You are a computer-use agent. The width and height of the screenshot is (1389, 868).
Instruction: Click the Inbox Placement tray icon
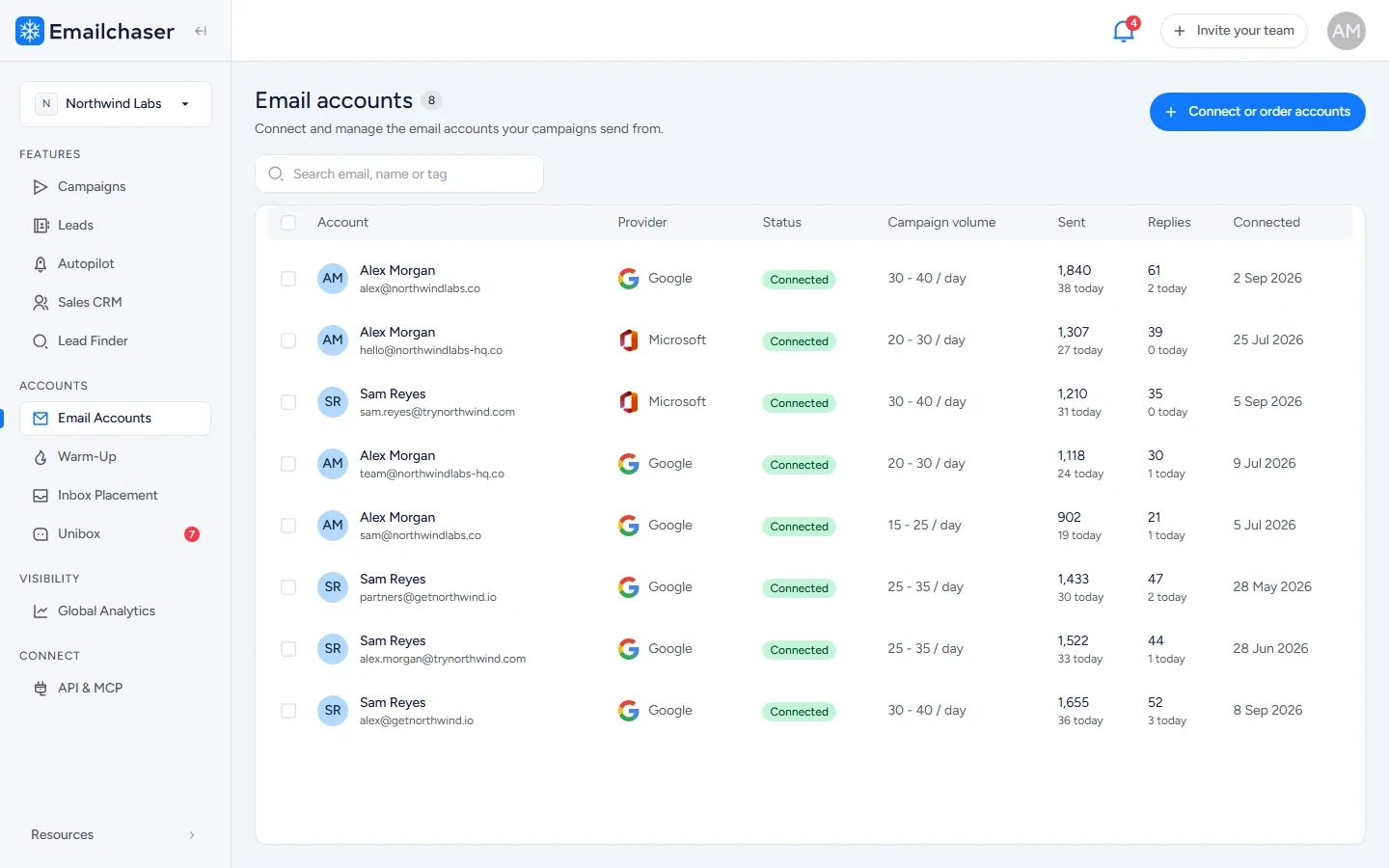[41, 496]
